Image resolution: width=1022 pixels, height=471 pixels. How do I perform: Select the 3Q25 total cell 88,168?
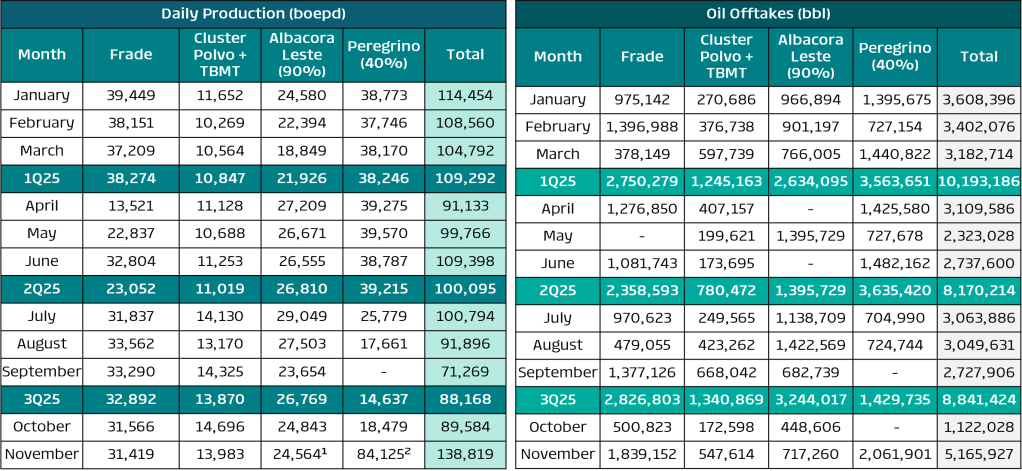(x=465, y=398)
